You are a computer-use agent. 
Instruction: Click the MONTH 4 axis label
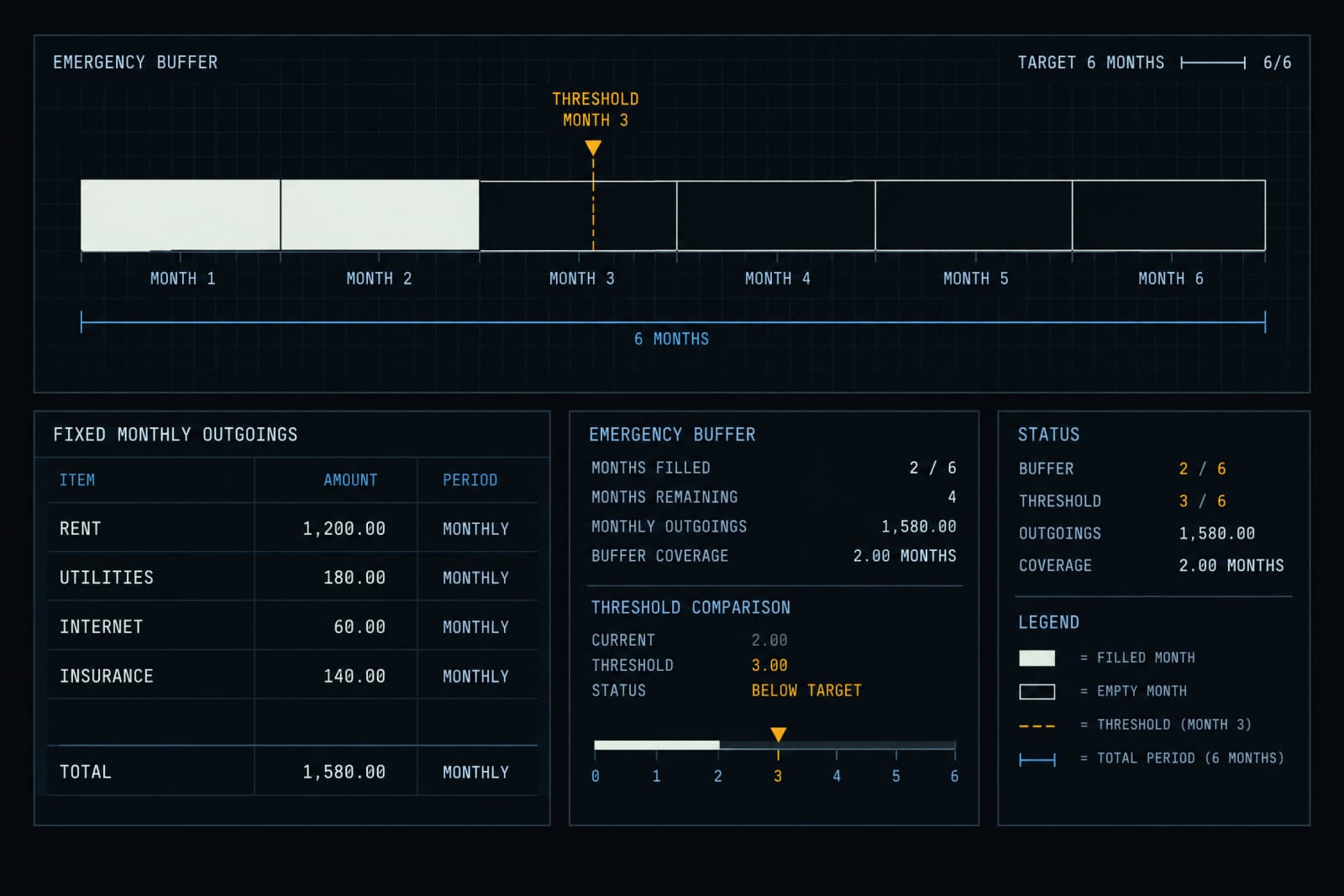tap(778, 279)
